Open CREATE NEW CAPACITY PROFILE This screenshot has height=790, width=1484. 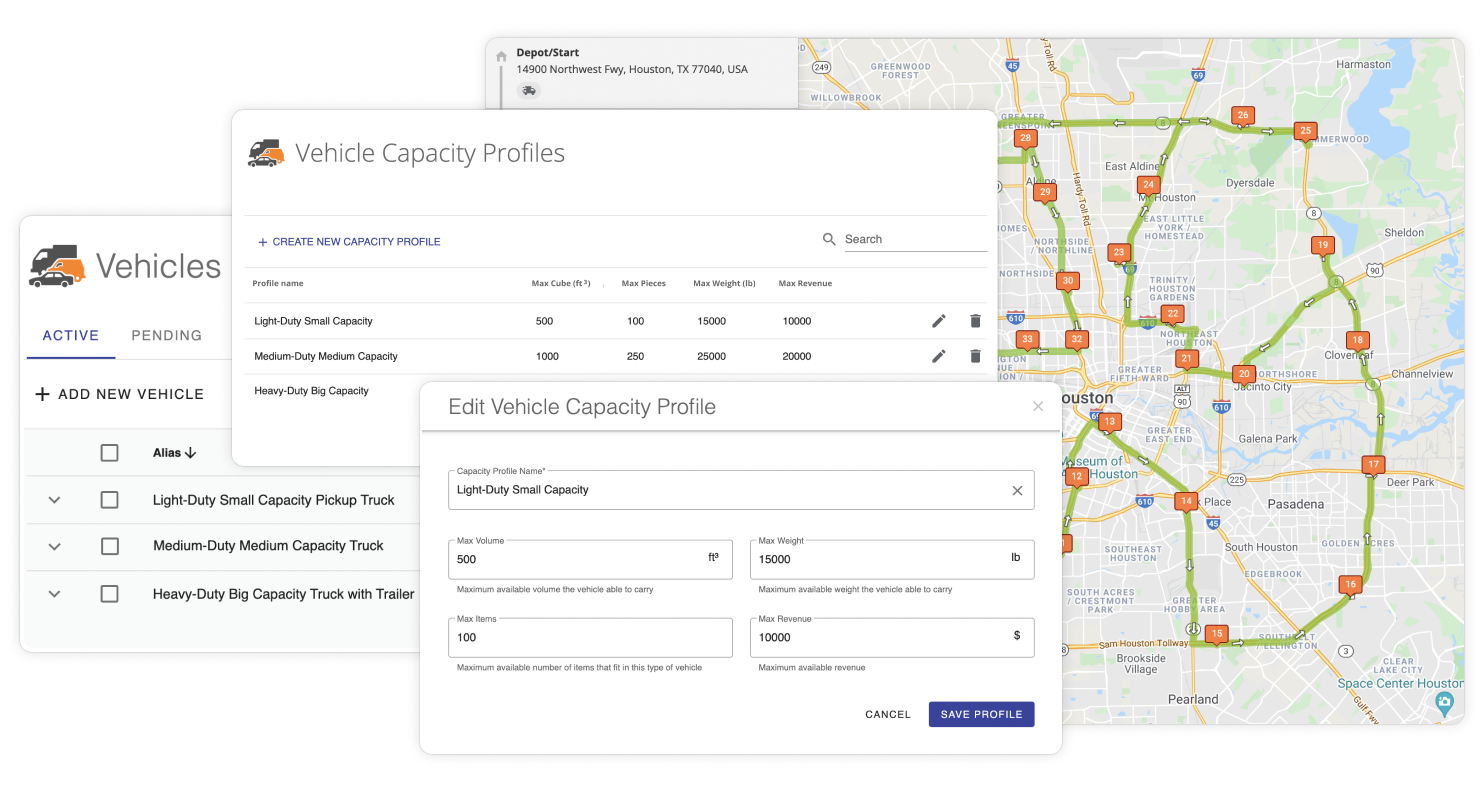348,241
